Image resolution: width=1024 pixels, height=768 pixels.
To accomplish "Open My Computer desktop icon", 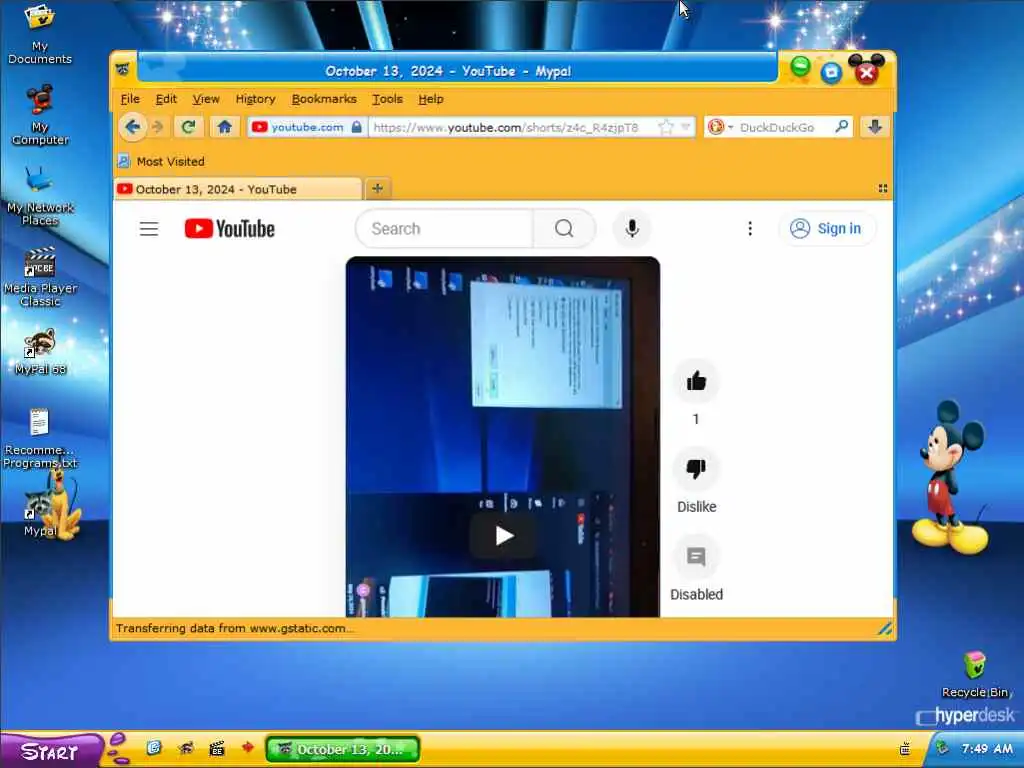I will [40, 114].
